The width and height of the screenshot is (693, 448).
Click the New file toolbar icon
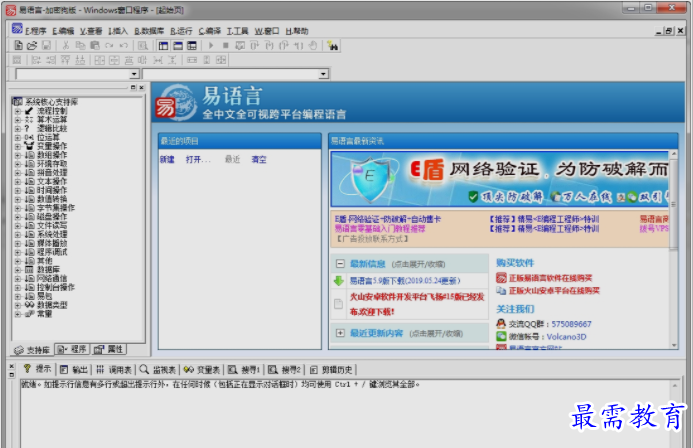18,45
